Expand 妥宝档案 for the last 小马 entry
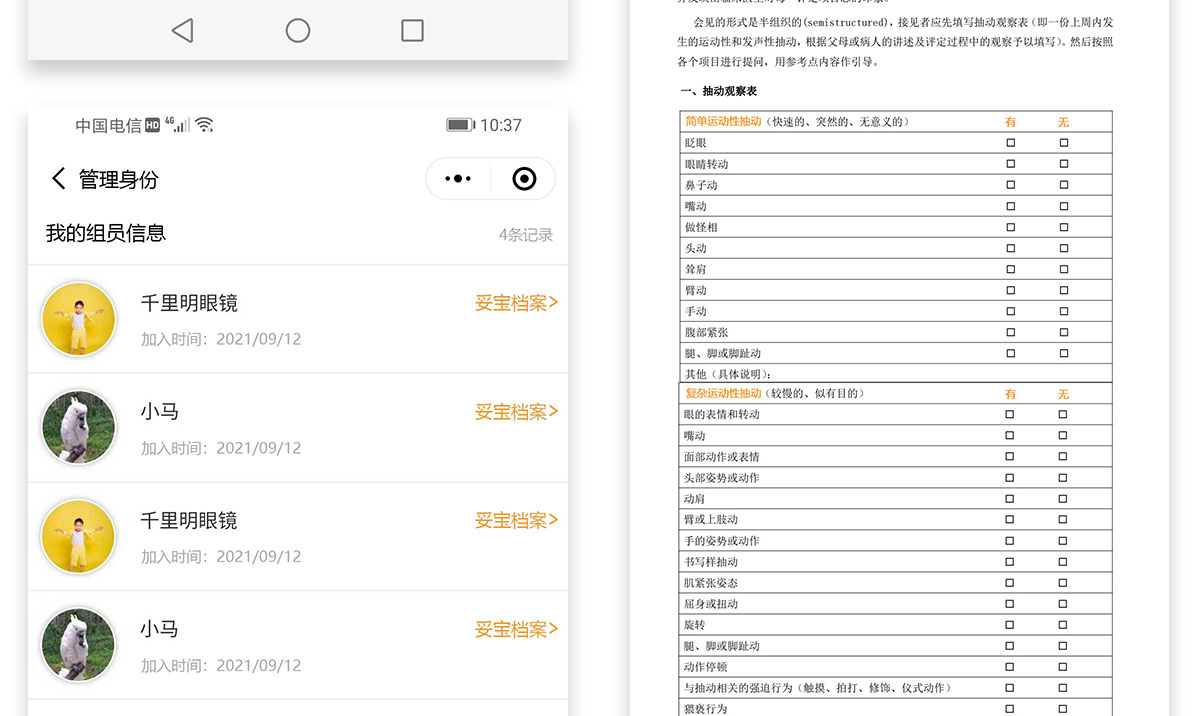Viewport: 1200px width, 716px height. tap(516, 629)
